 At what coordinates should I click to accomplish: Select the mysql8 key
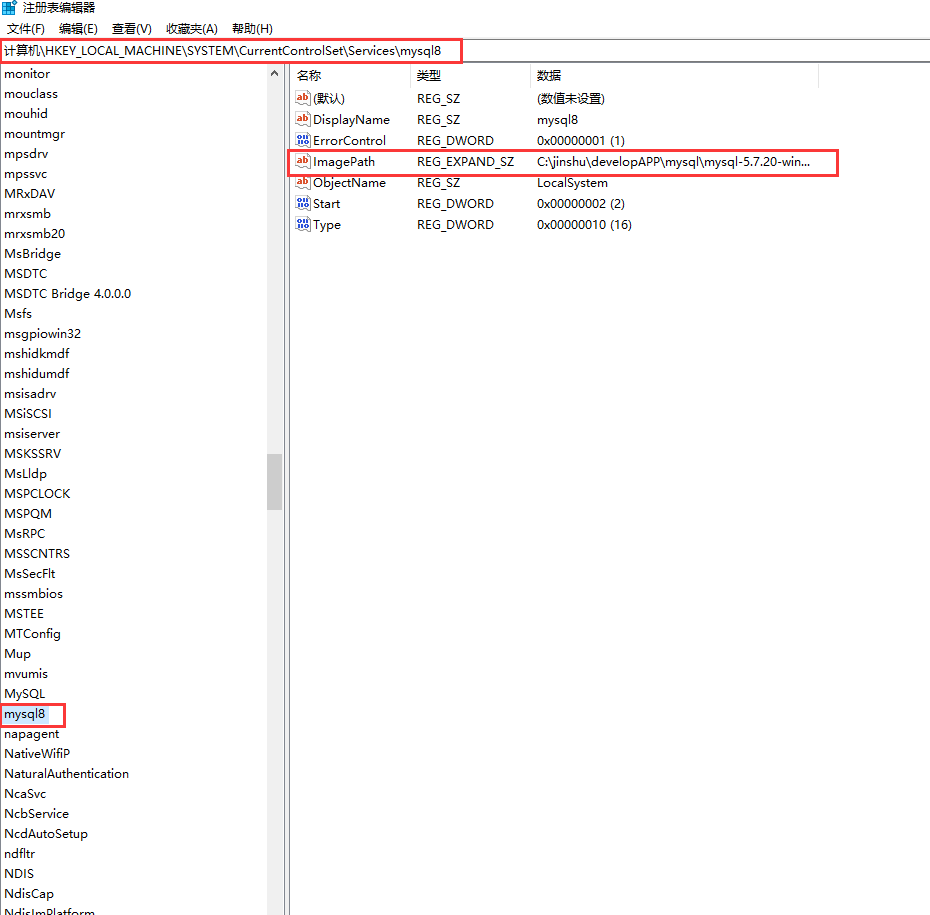[24, 714]
